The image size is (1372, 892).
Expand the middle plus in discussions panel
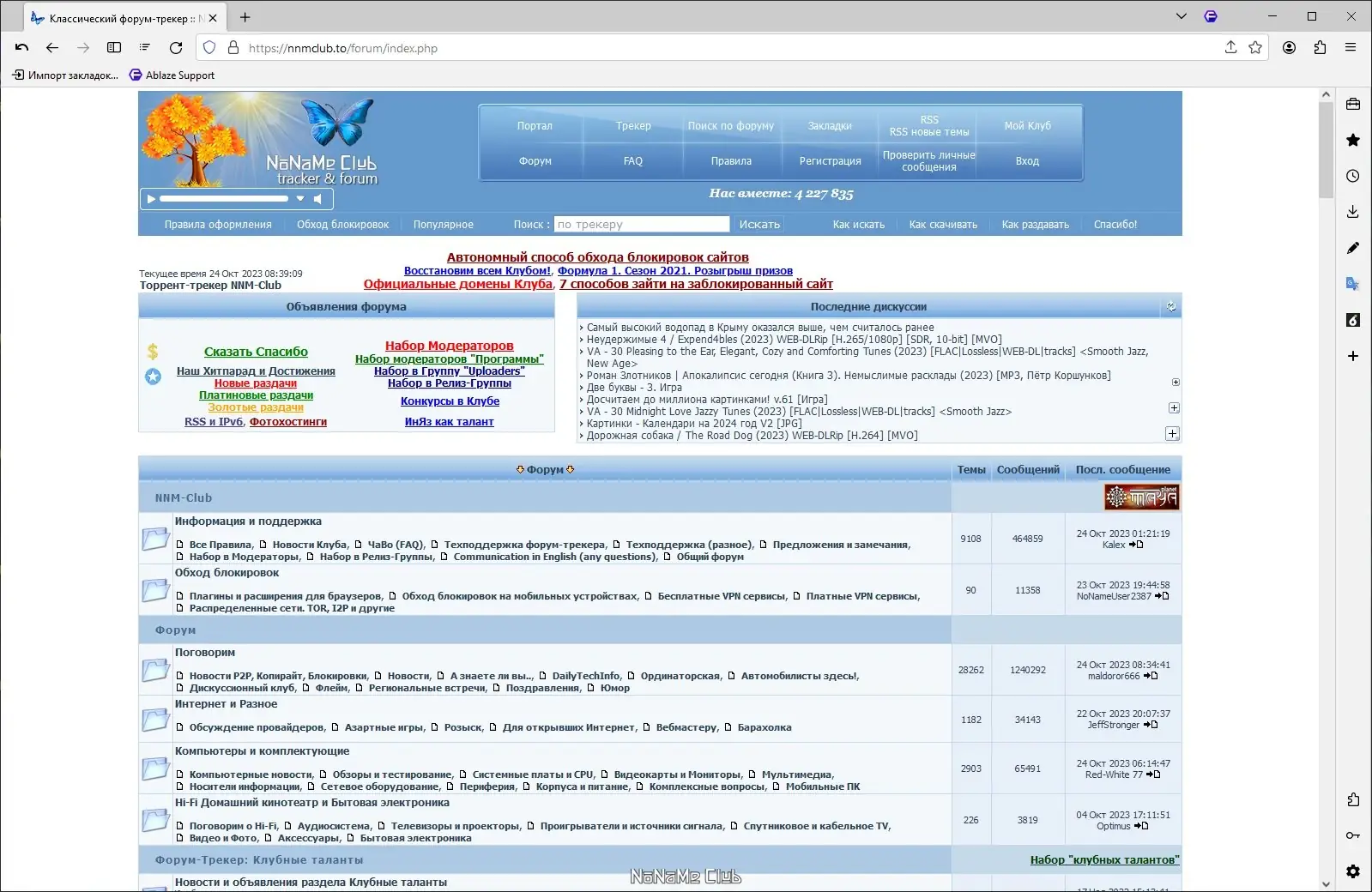click(x=1174, y=408)
